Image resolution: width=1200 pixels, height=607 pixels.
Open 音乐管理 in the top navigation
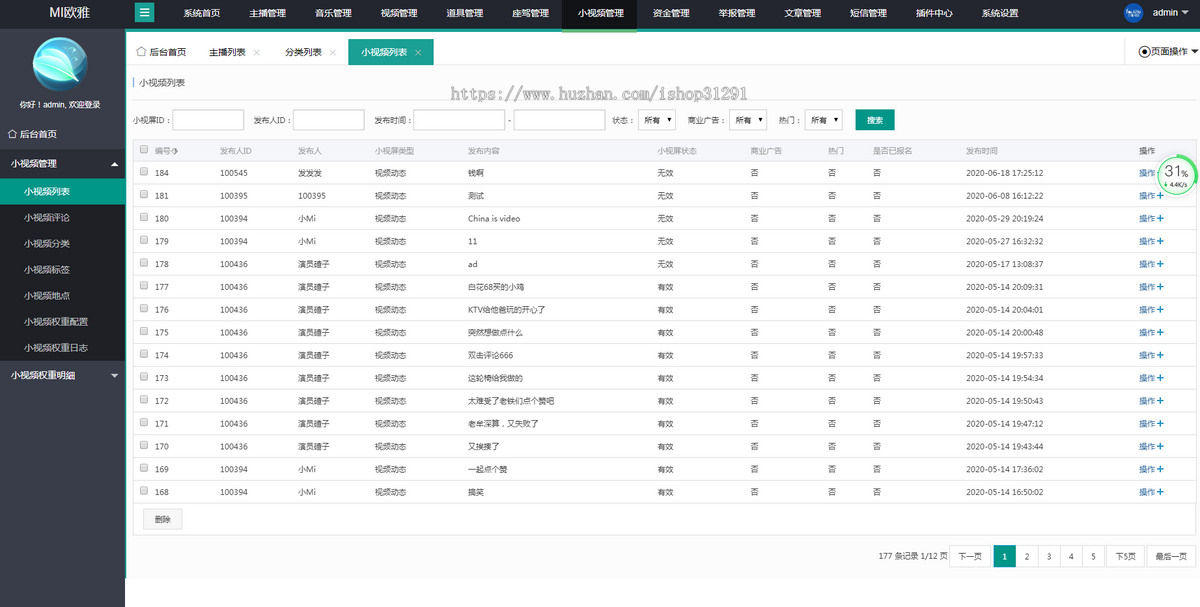tap(333, 13)
